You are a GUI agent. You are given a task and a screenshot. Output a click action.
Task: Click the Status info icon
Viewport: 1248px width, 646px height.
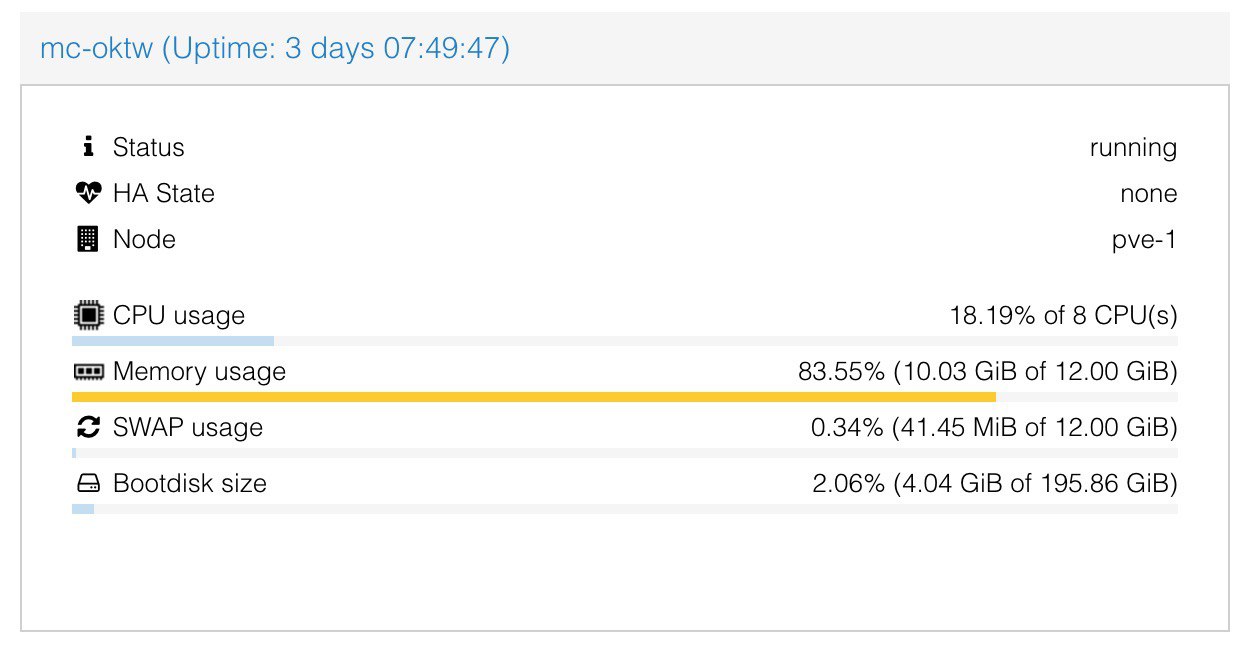coord(89,147)
